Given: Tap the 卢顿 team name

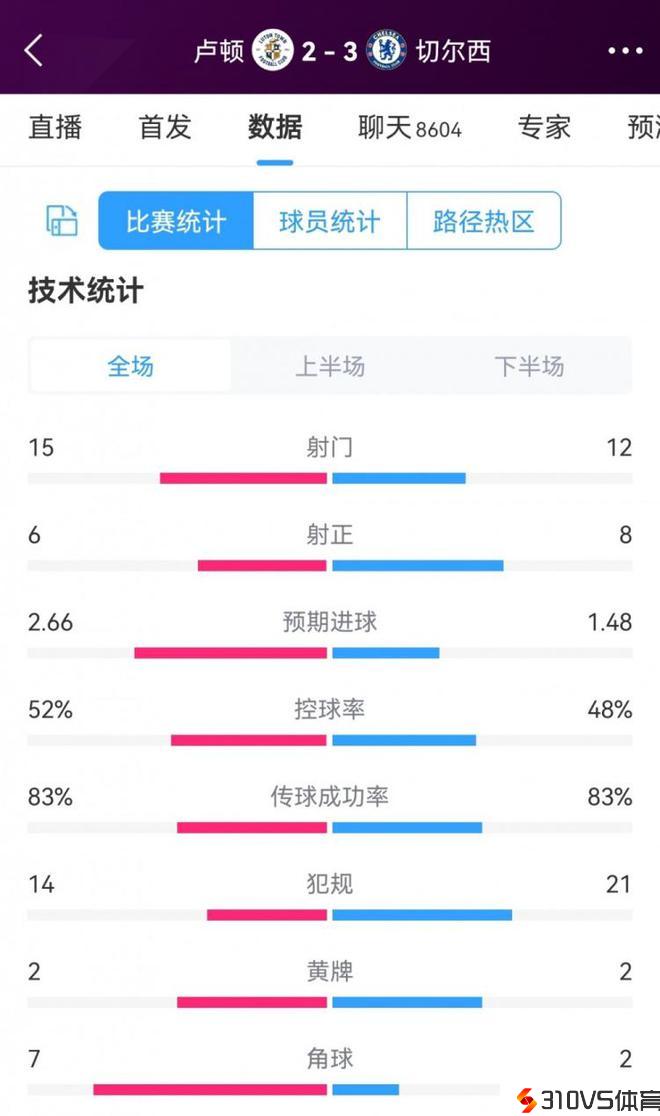Looking at the screenshot, I should [219, 51].
